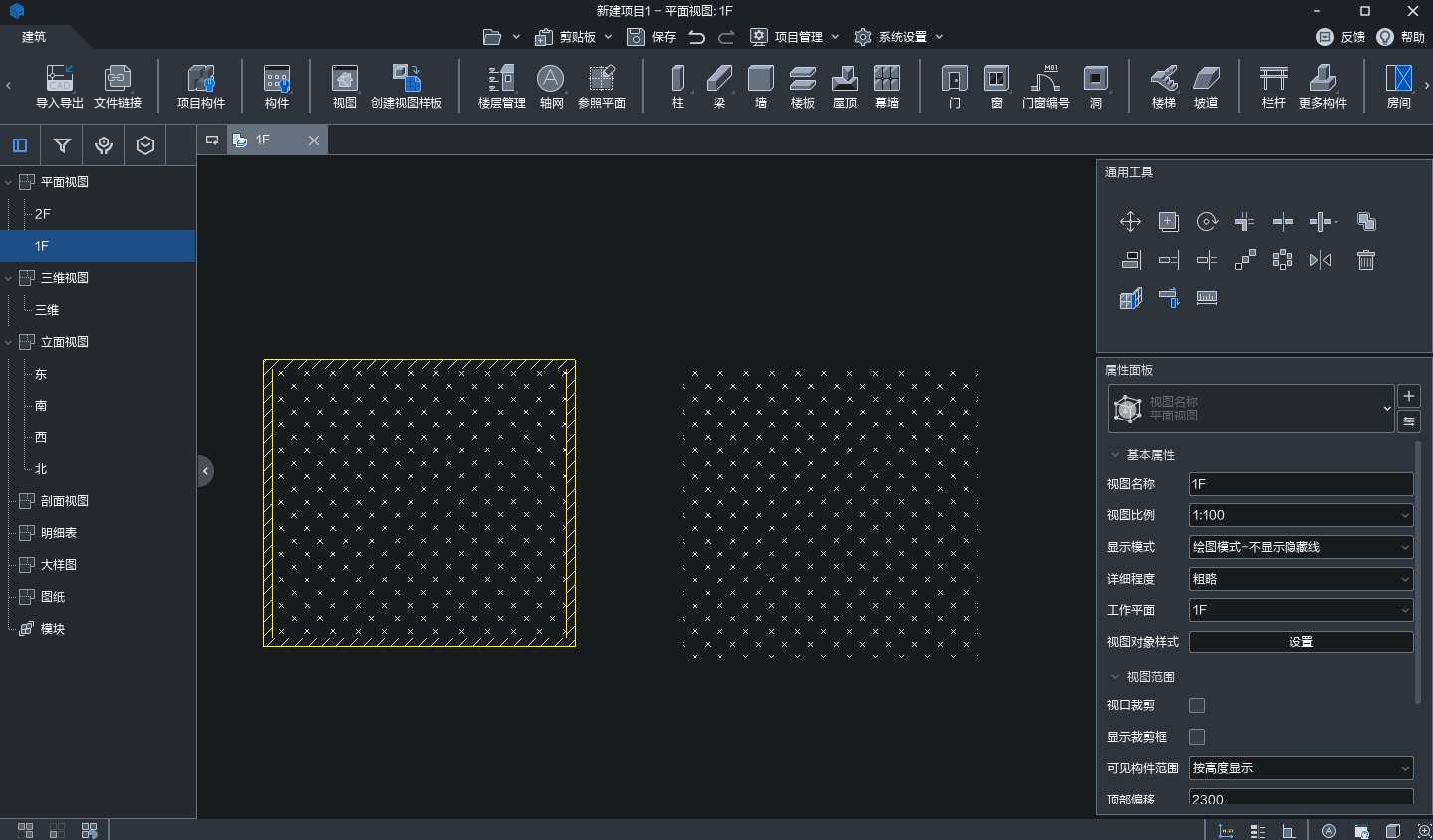Open the 系统设置 menu

899,37
